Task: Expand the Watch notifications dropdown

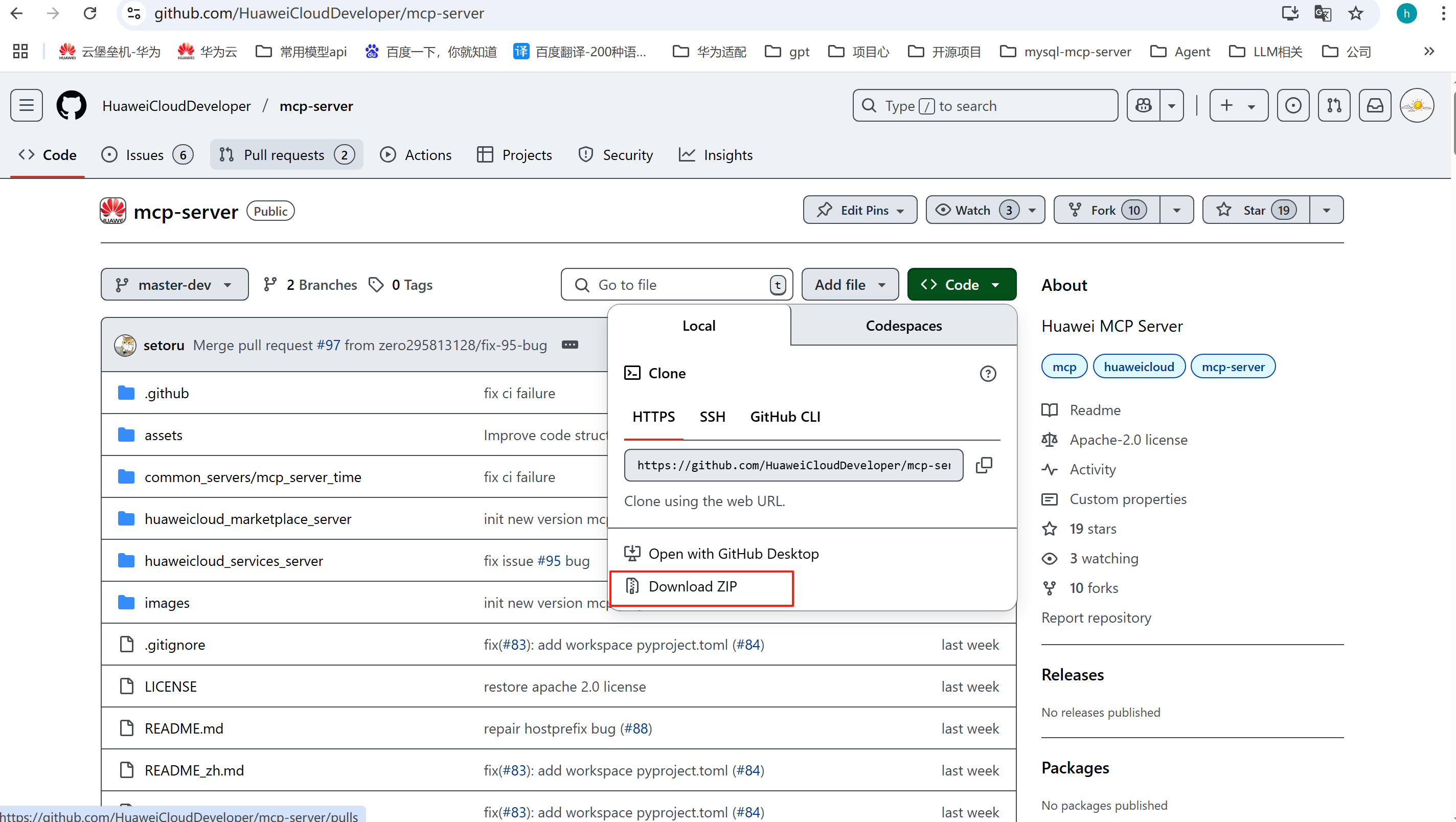Action: pyautogui.click(x=985, y=210)
